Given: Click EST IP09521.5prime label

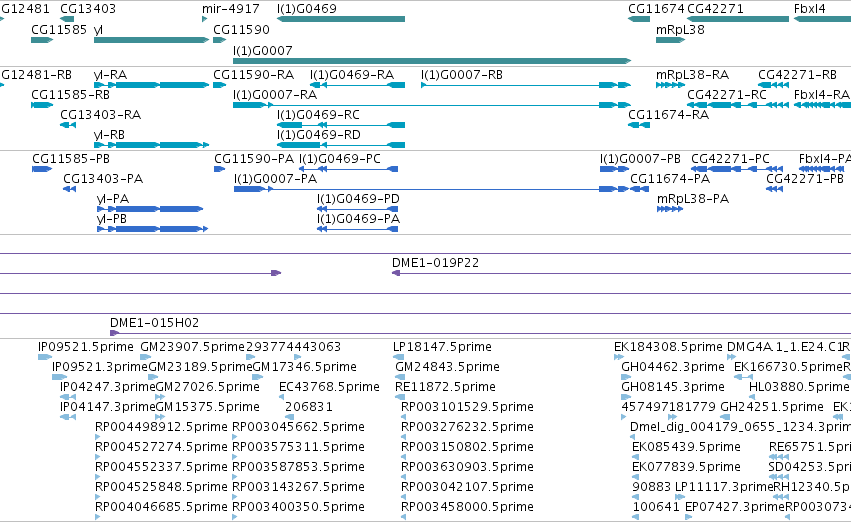Looking at the screenshot, I should (86, 347).
